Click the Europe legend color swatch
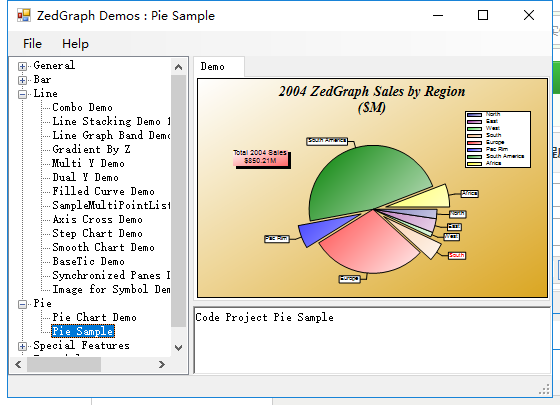The width and height of the screenshot is (560, 405). pos(474,143)
